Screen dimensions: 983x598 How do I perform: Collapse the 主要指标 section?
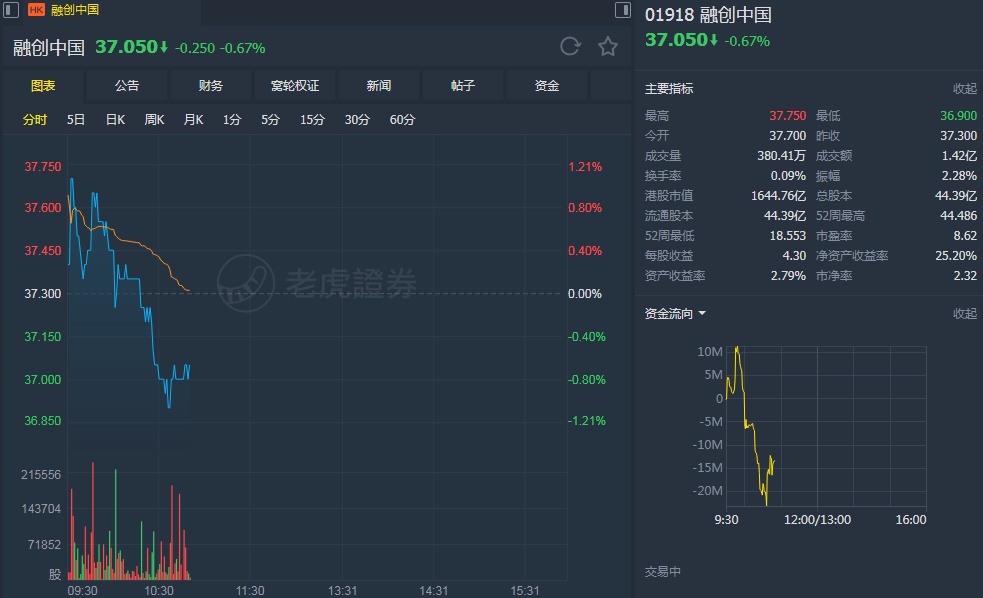tap(964, 89)
